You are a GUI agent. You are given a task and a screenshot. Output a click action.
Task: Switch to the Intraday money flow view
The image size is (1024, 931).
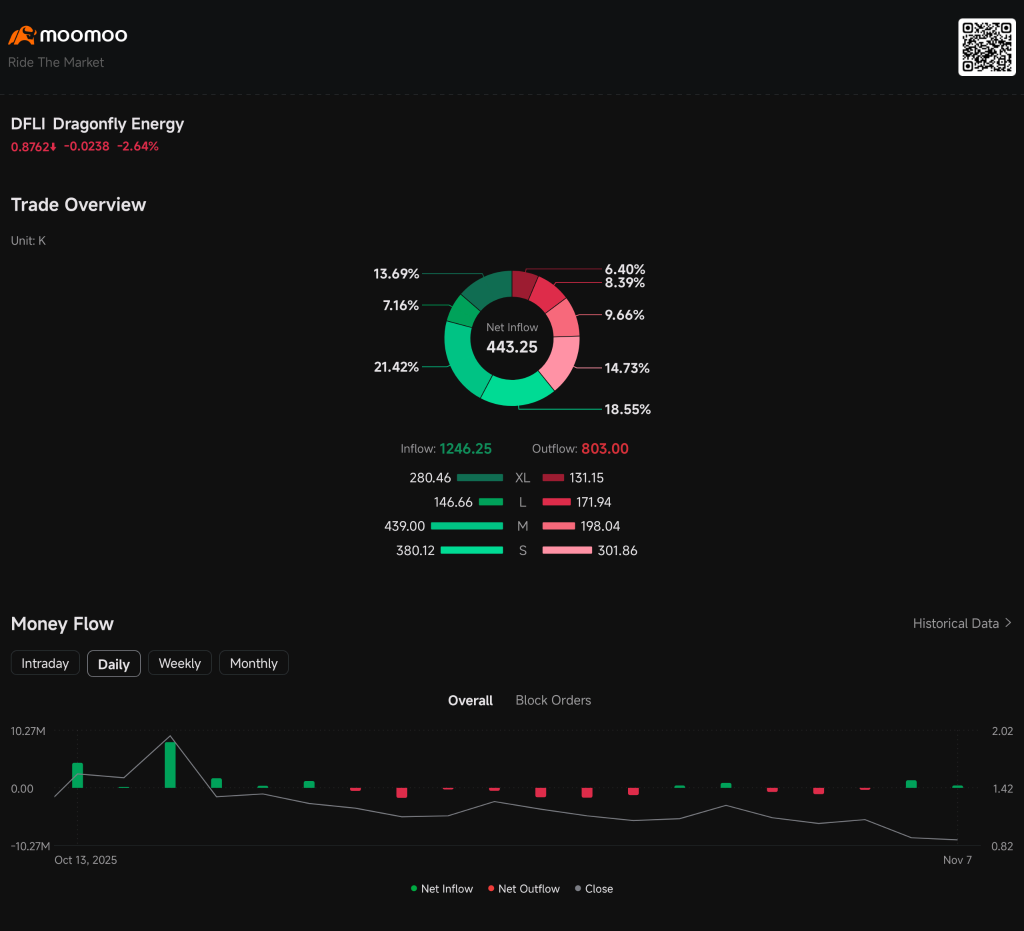click(45, 663)
